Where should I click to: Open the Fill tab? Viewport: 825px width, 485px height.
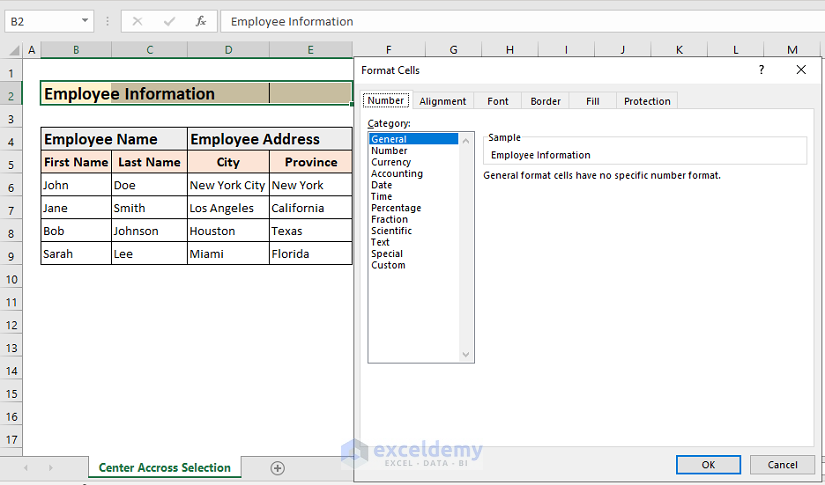pos(593,101)
